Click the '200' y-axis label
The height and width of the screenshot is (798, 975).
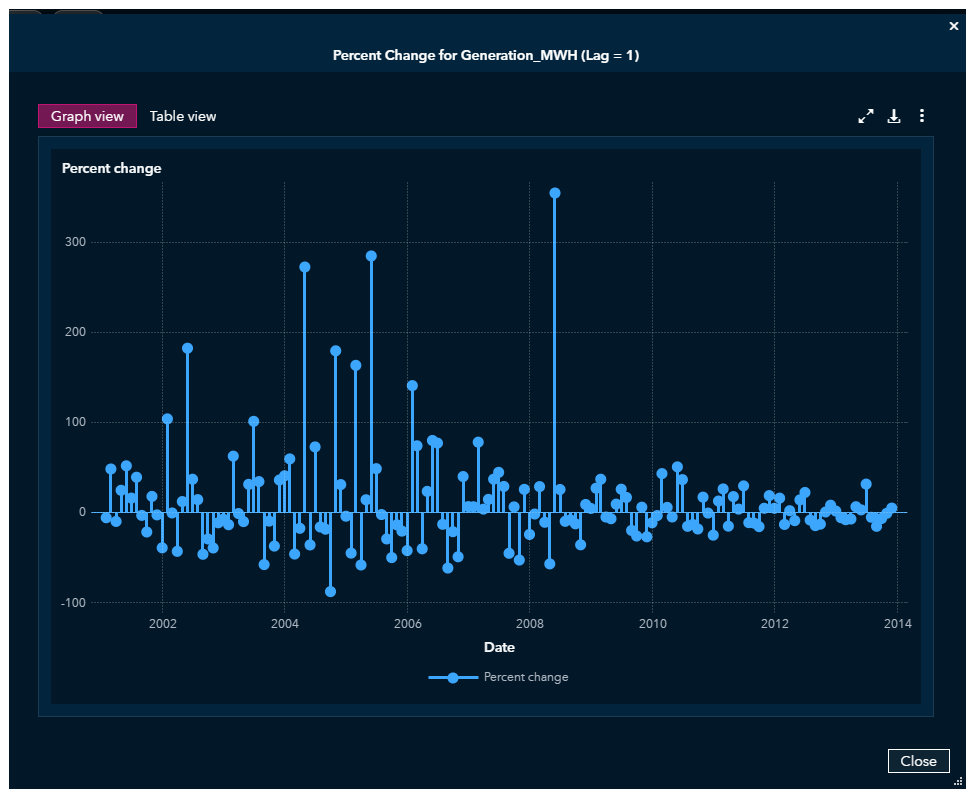point(75,332)
